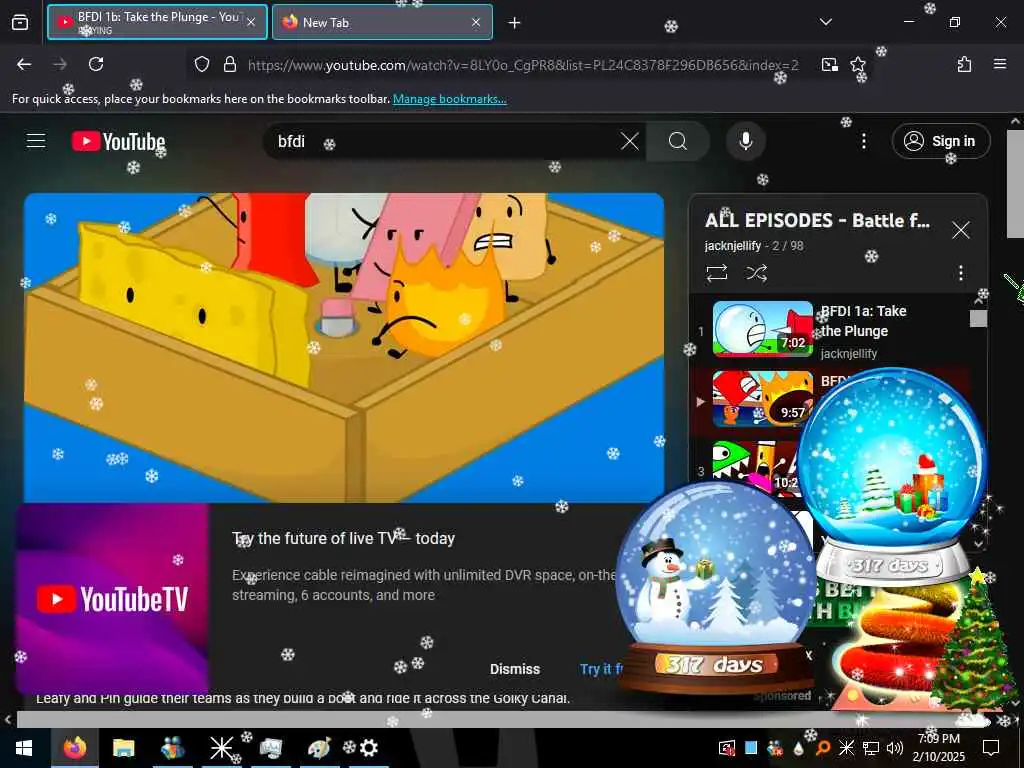Open the gear settings taskbar app
This screenshot has height=768, width=1024.
(368, 748)
